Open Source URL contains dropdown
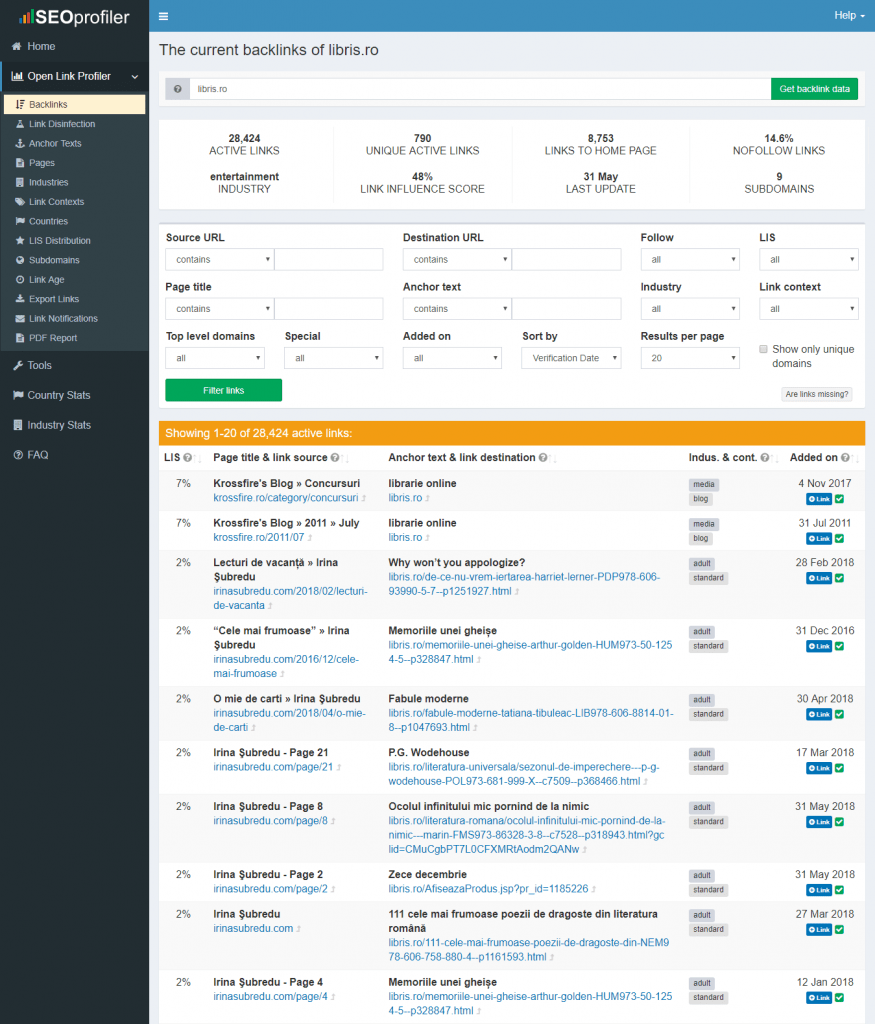Image resolution: width=875 pixels, height=1024 pixels. (x=219, y=259)
